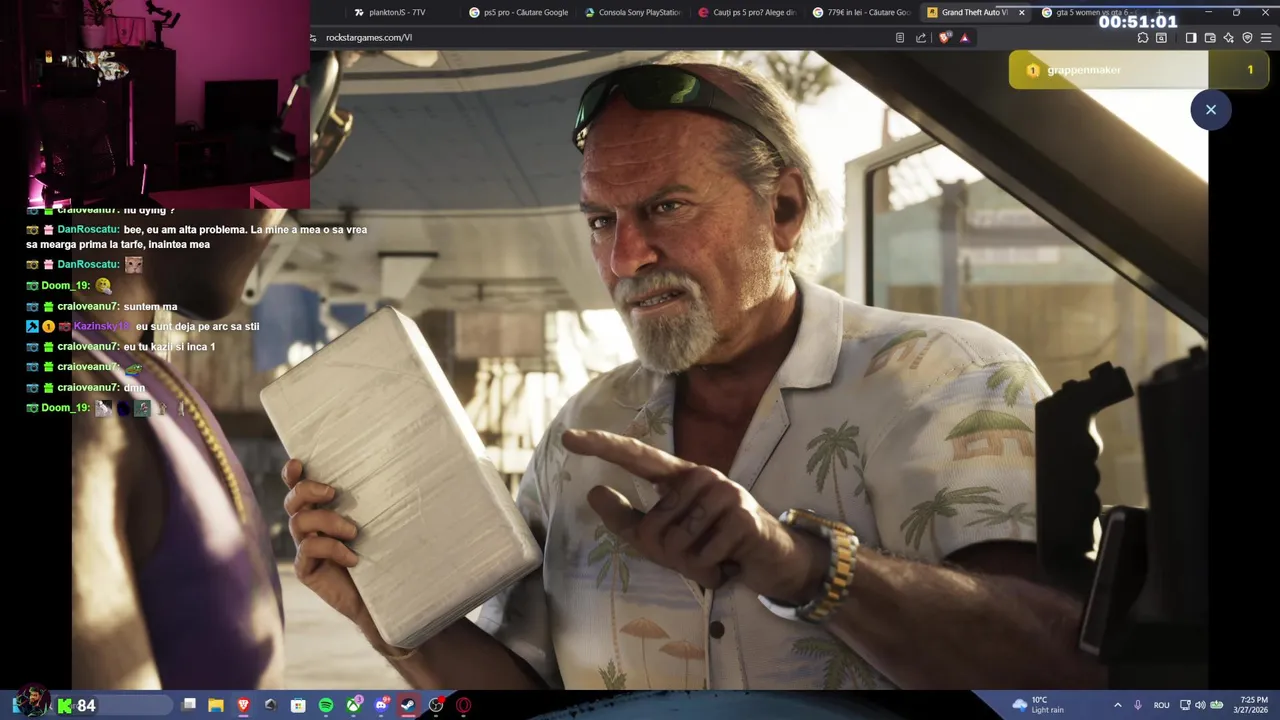Screen dimensions: 1280x720
Task: Open the browser hamburger menu
Action: [x=1266, y=38]
